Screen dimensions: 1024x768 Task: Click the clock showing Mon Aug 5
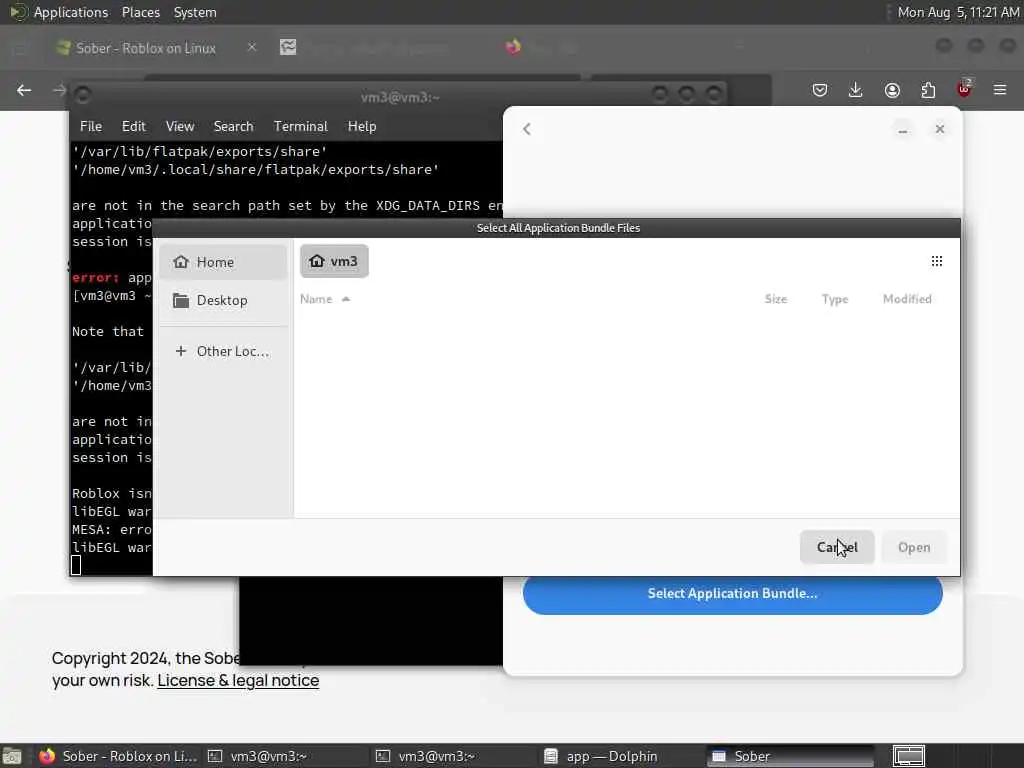pyautogui.click(x=958, y=12)
